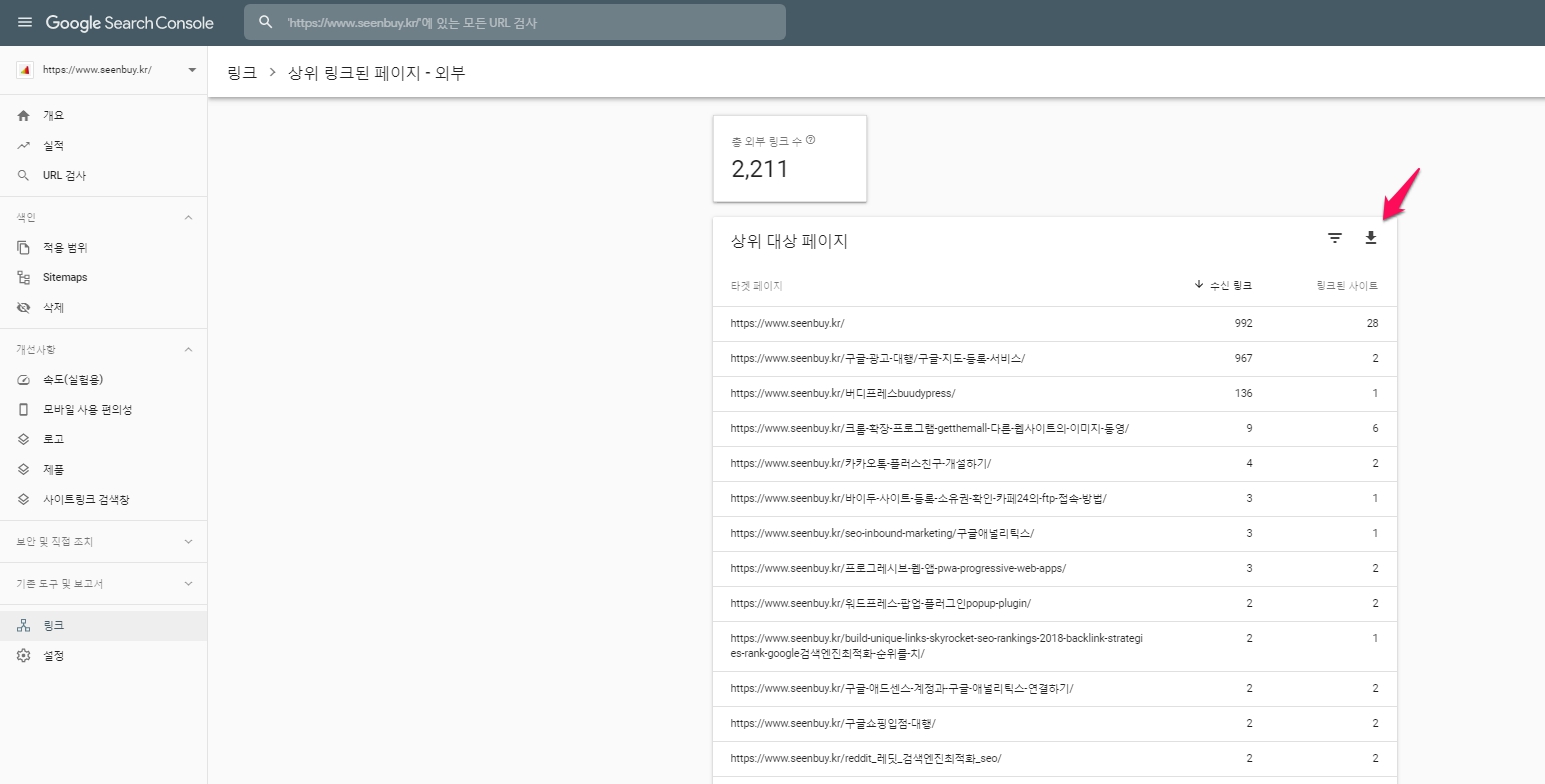The height and width of the screenshot is (784, 1545).
Task: Collapse the 개선사항 section
Action: click(188, 350)
